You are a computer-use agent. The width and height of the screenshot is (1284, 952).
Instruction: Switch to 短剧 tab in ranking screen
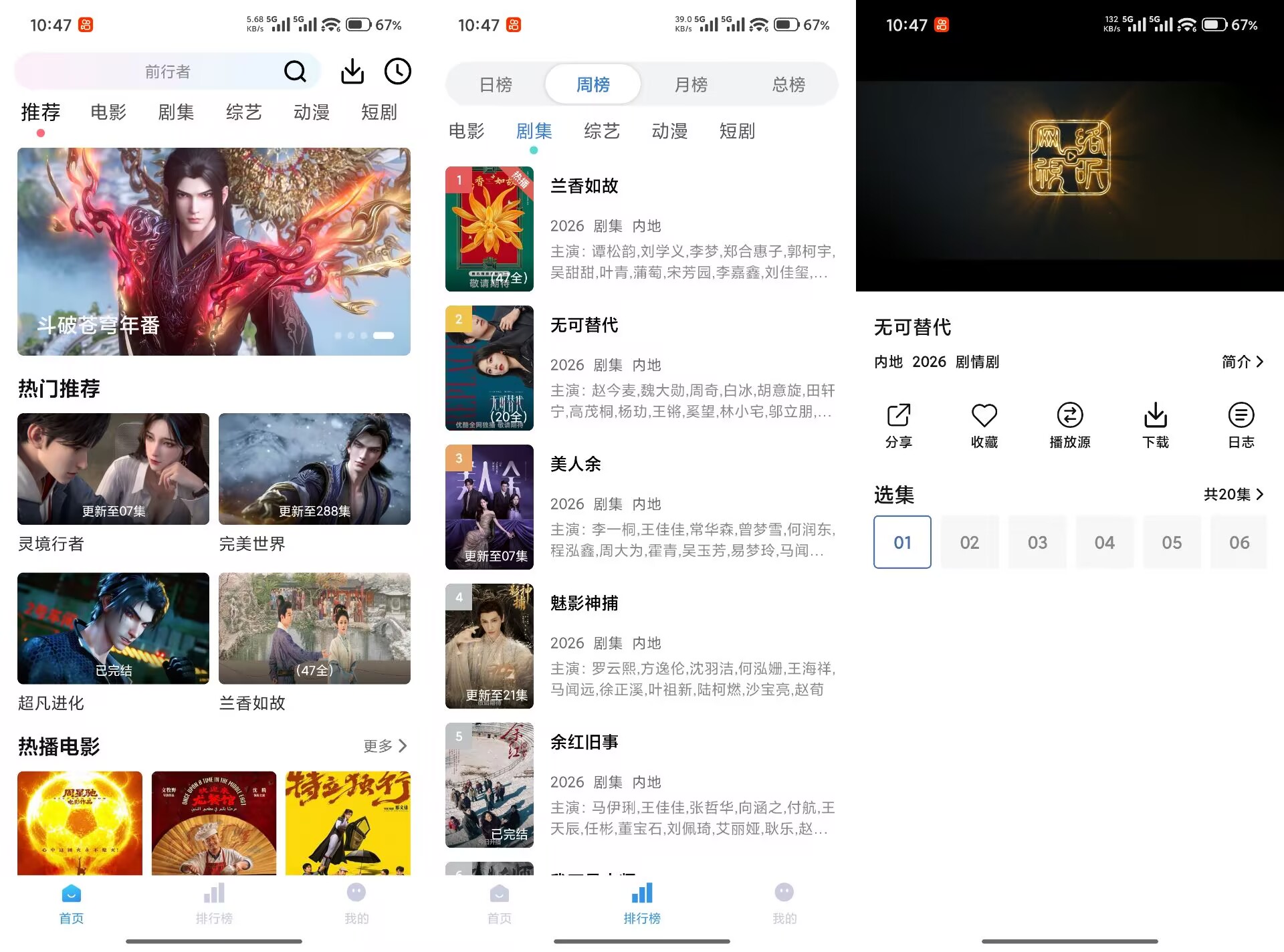[737, 131]
